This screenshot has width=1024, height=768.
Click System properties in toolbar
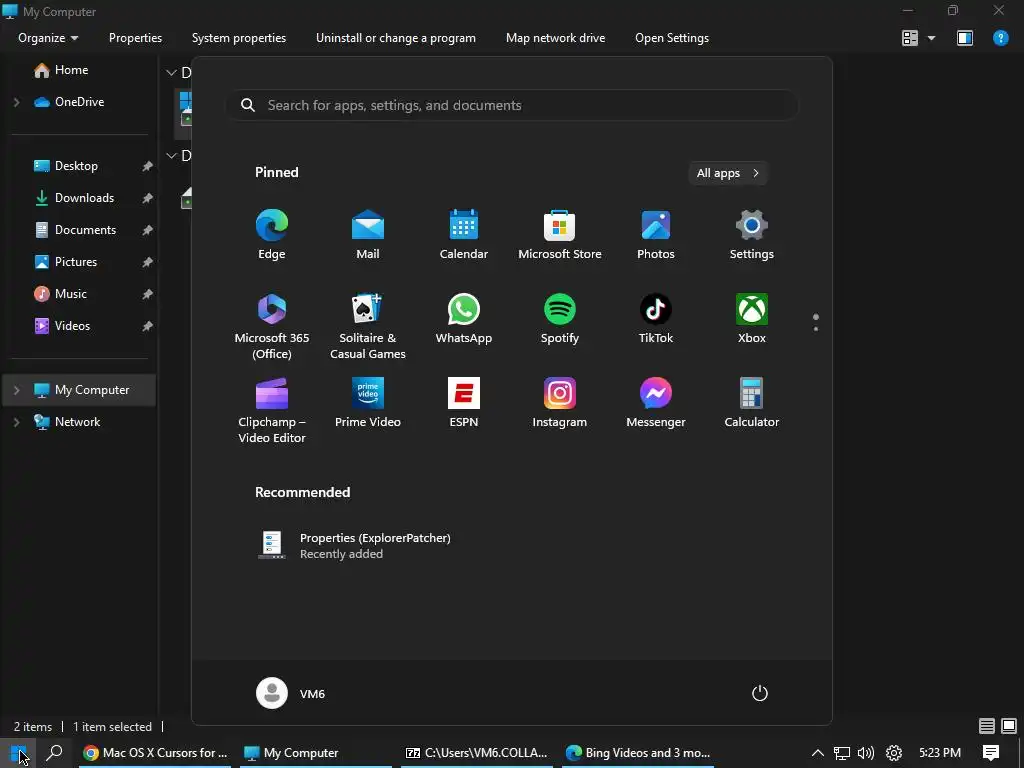coord(239,38)
